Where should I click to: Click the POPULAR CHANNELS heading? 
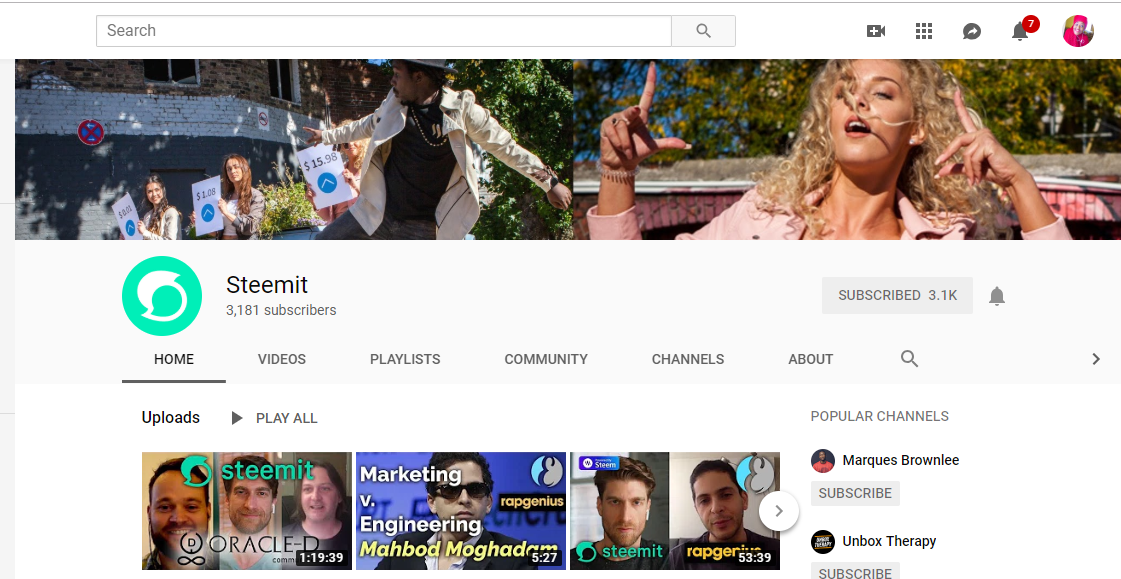879,416
